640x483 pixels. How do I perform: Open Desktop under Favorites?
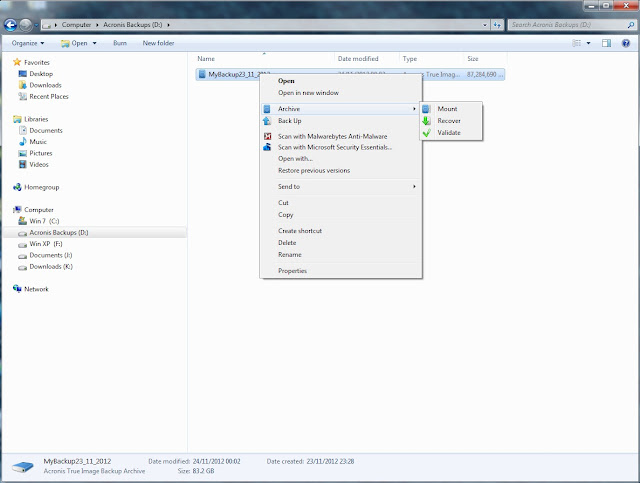(41, 74)
